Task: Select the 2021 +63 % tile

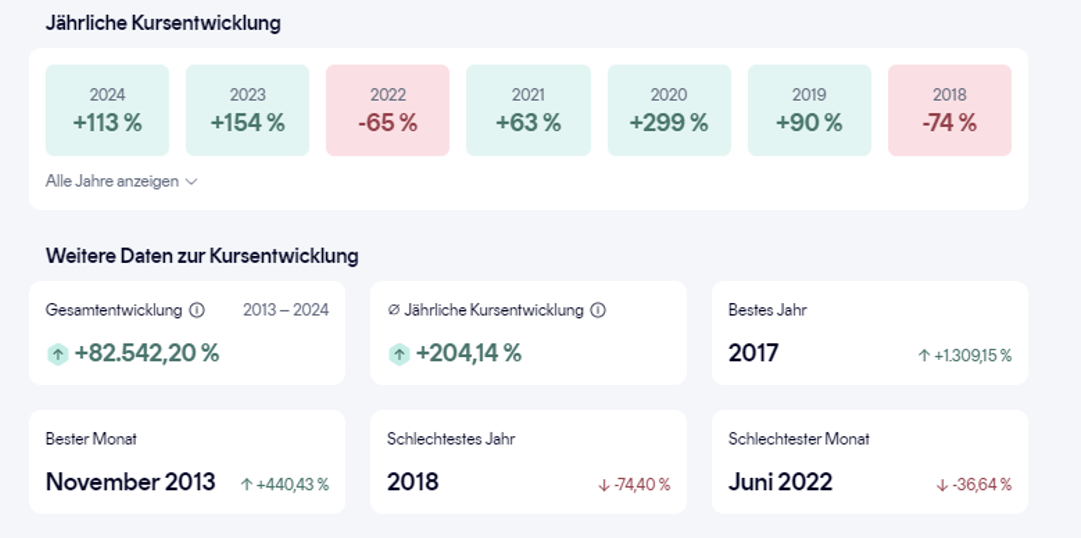Action: pyautogui.click(x=528, y=110)
